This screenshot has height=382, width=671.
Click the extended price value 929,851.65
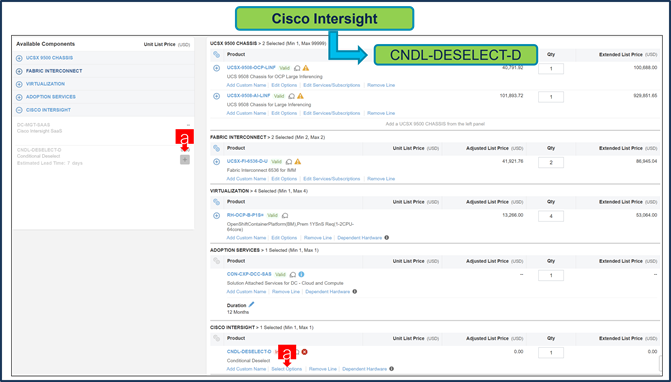click(645, 95)
